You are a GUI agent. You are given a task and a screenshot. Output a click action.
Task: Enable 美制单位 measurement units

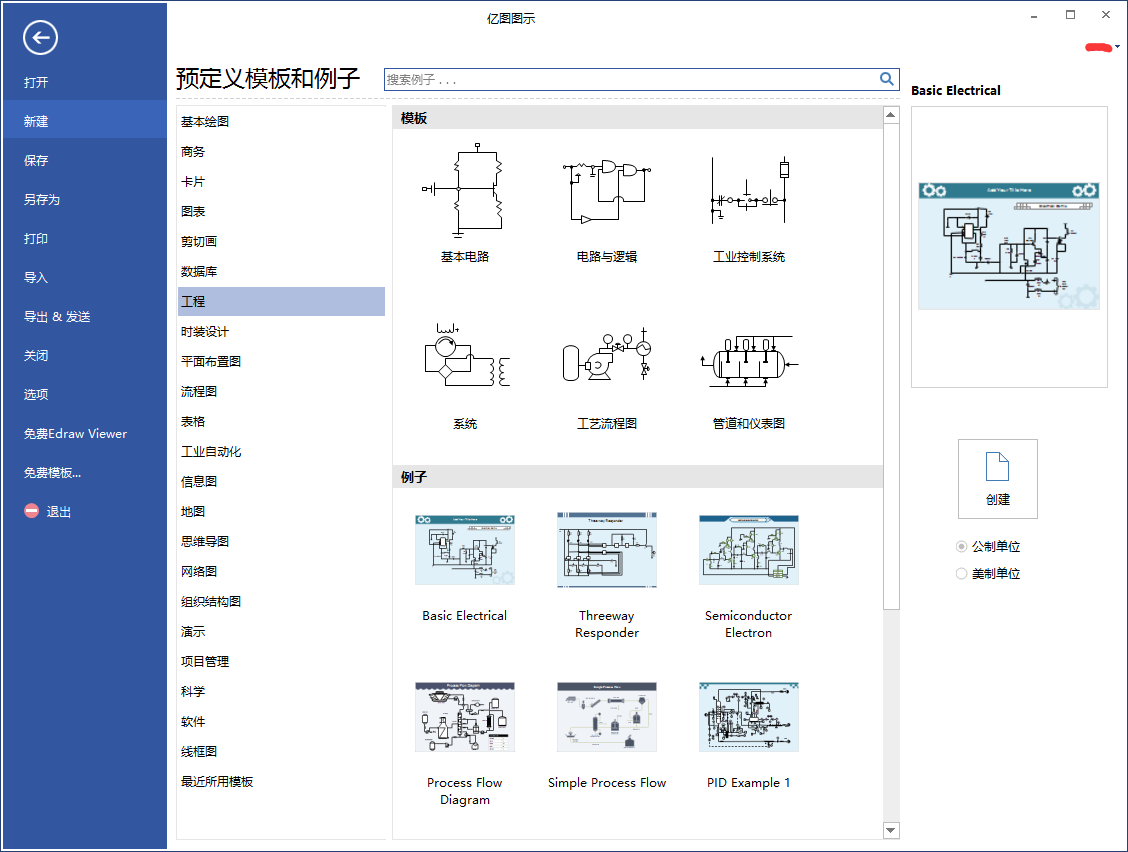tap(961, 573)
